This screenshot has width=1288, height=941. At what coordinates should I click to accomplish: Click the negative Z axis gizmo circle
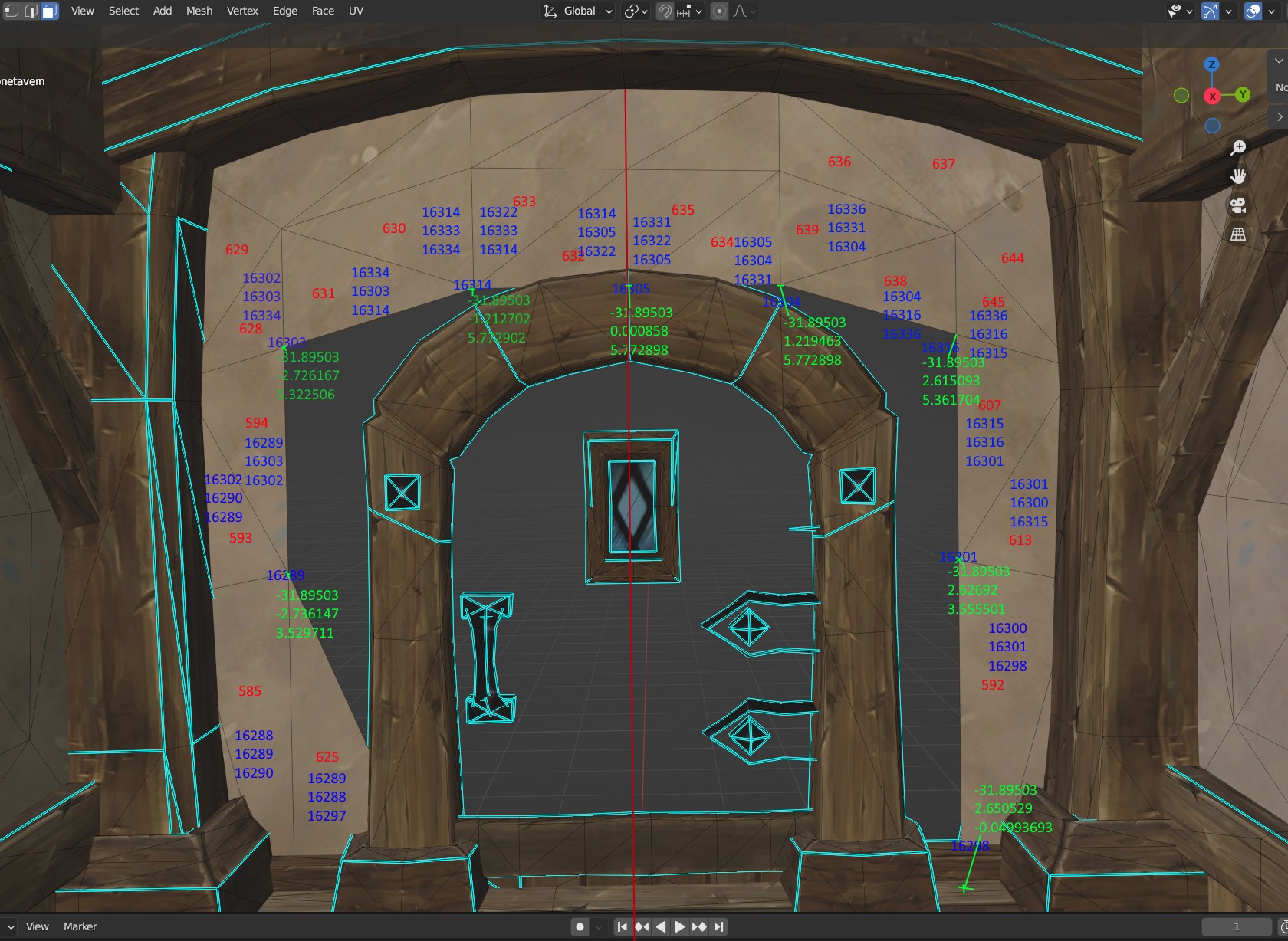pyautogui.click(x=1212, y=126)
